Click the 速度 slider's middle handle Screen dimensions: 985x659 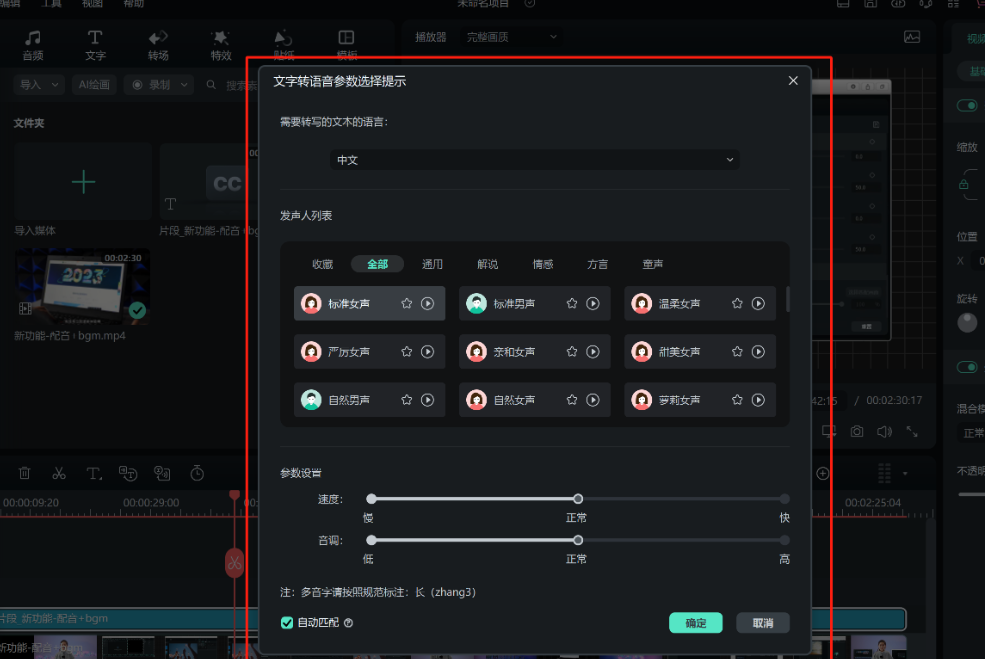(x=578, y=499)
